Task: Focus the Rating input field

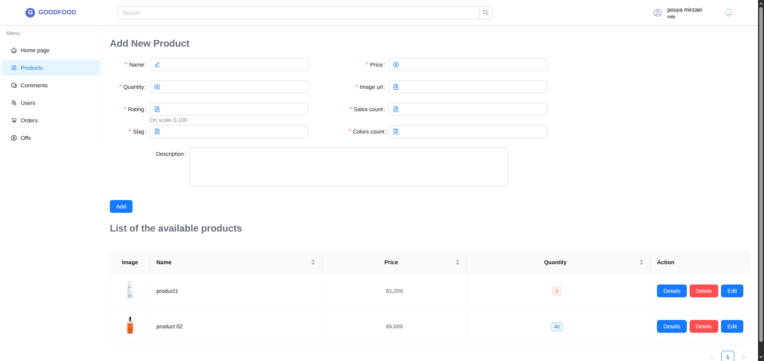Action: 229,109
